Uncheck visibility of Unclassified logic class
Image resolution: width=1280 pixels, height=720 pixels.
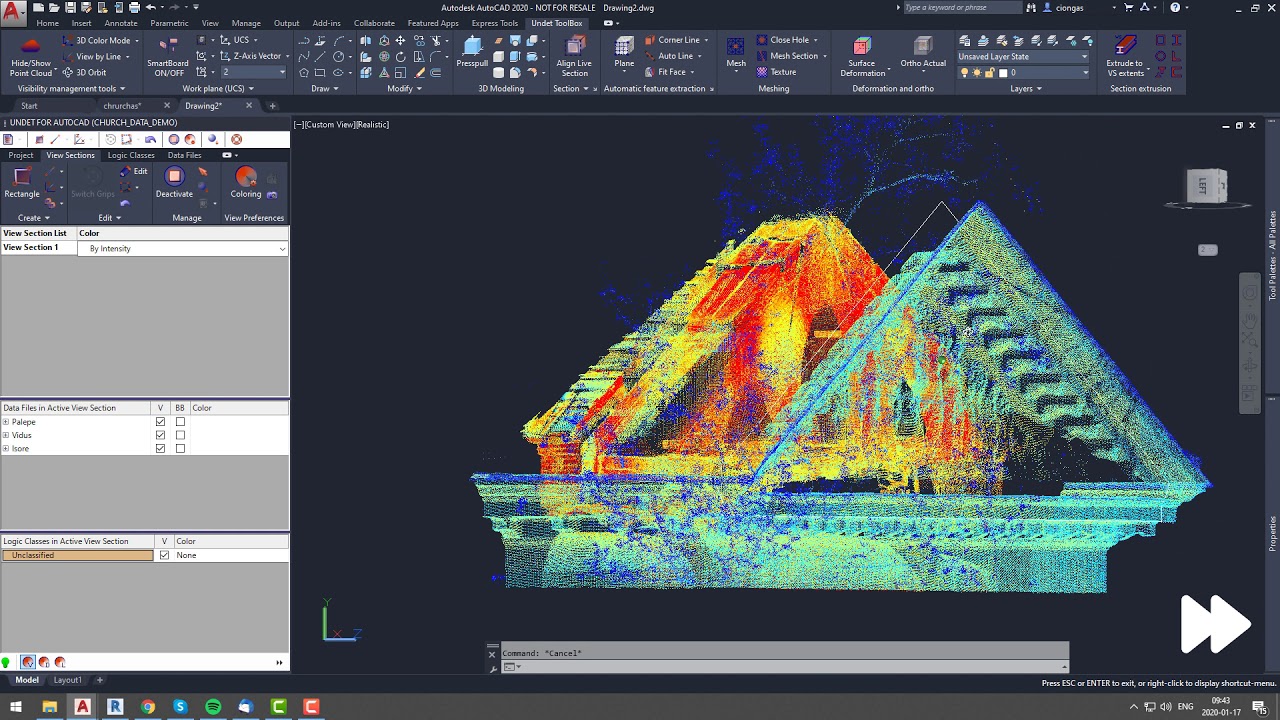click(x=164, y=555)
